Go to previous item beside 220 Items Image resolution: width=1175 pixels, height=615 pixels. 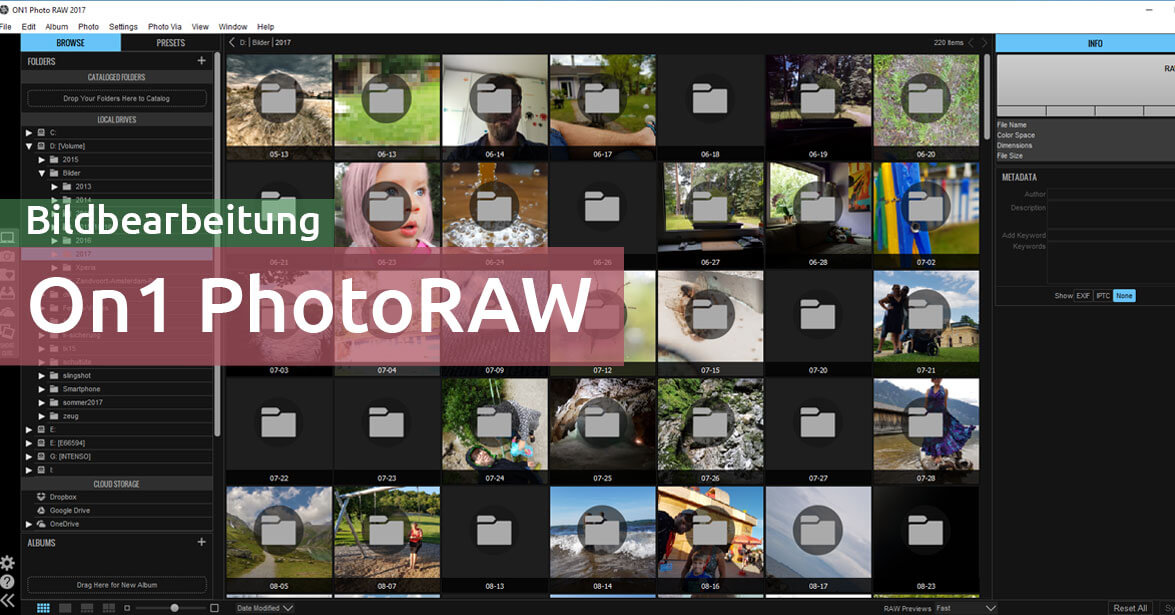pos(972,43)
